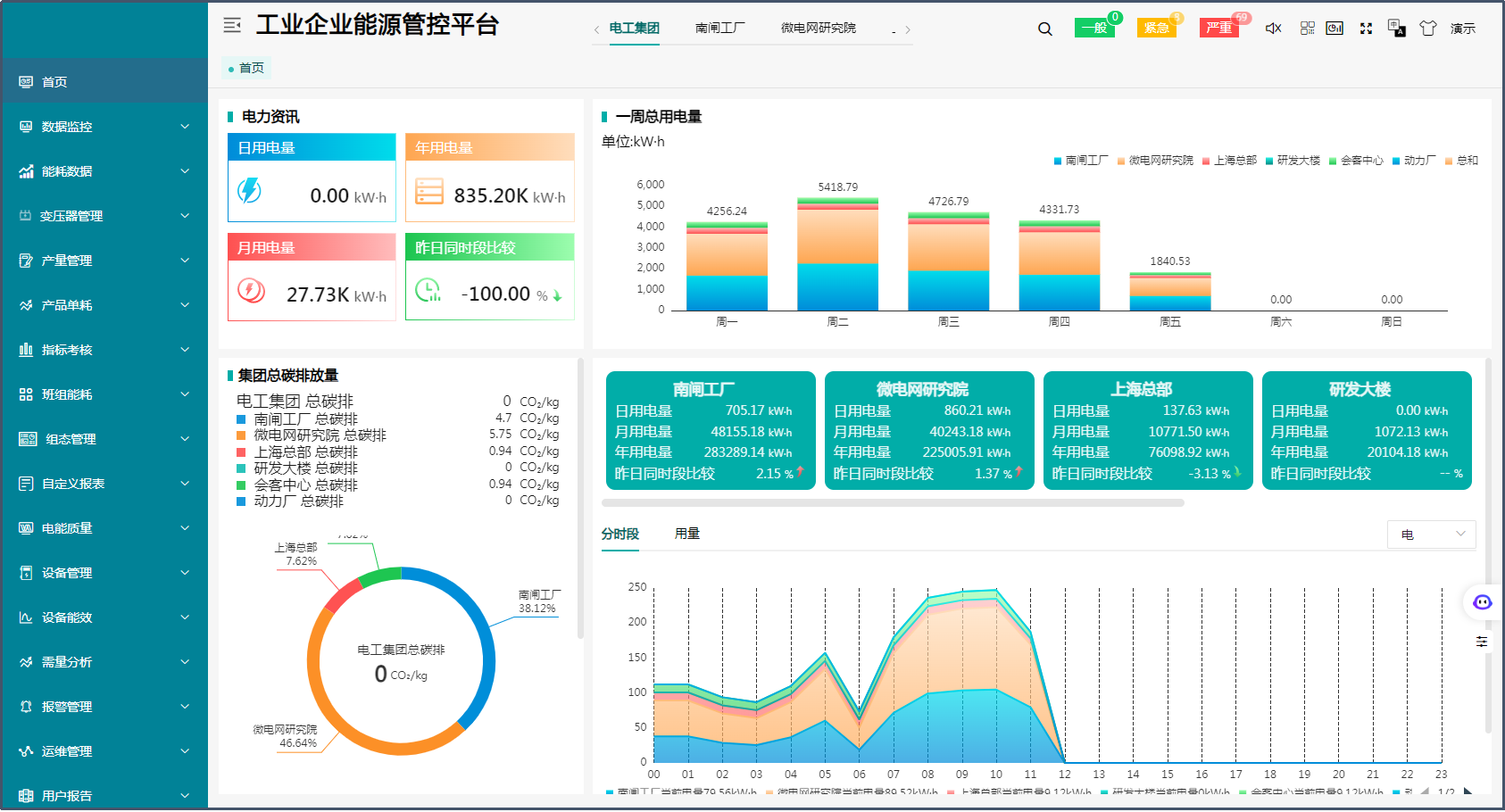
Task: Expand the 自定义报表 menu chevron
Action: click(x=185, y=484)
